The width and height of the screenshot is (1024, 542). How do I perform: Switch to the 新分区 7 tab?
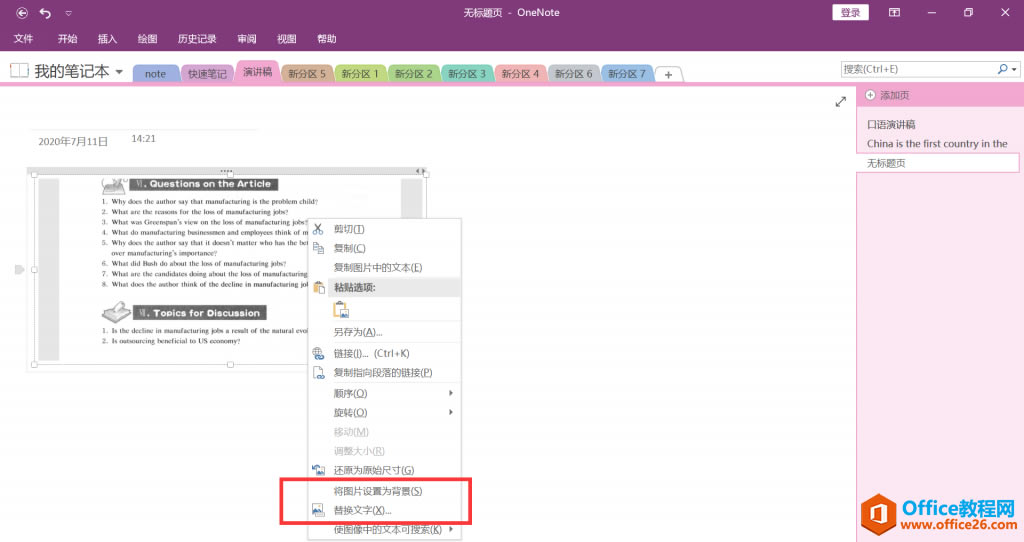coord(627,74)
